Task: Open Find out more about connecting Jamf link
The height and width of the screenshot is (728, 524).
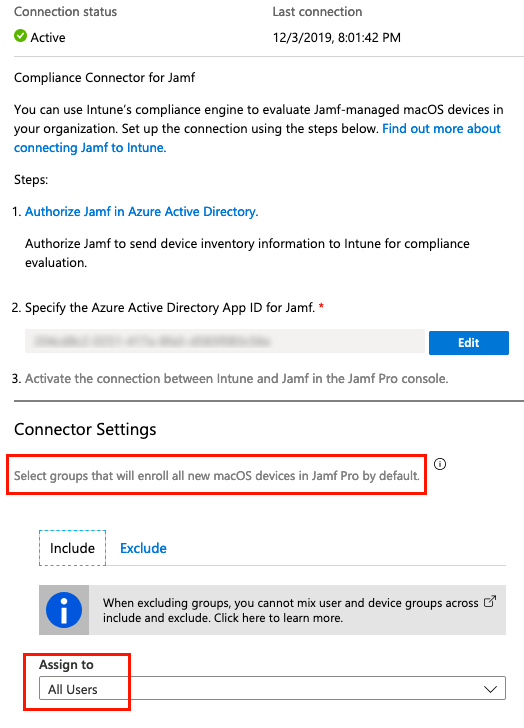Action: (258, 138)
